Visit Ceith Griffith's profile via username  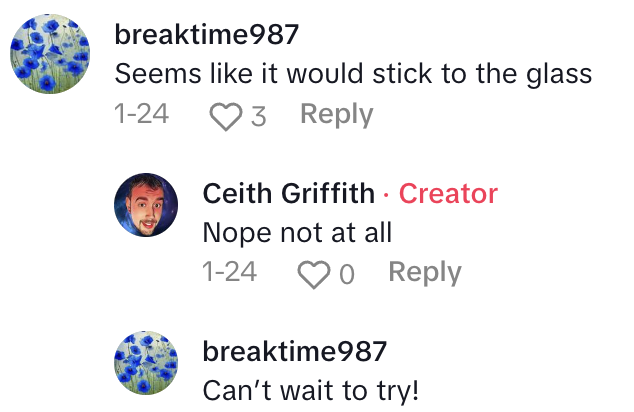pyautogui.click(x=288, y=193)
